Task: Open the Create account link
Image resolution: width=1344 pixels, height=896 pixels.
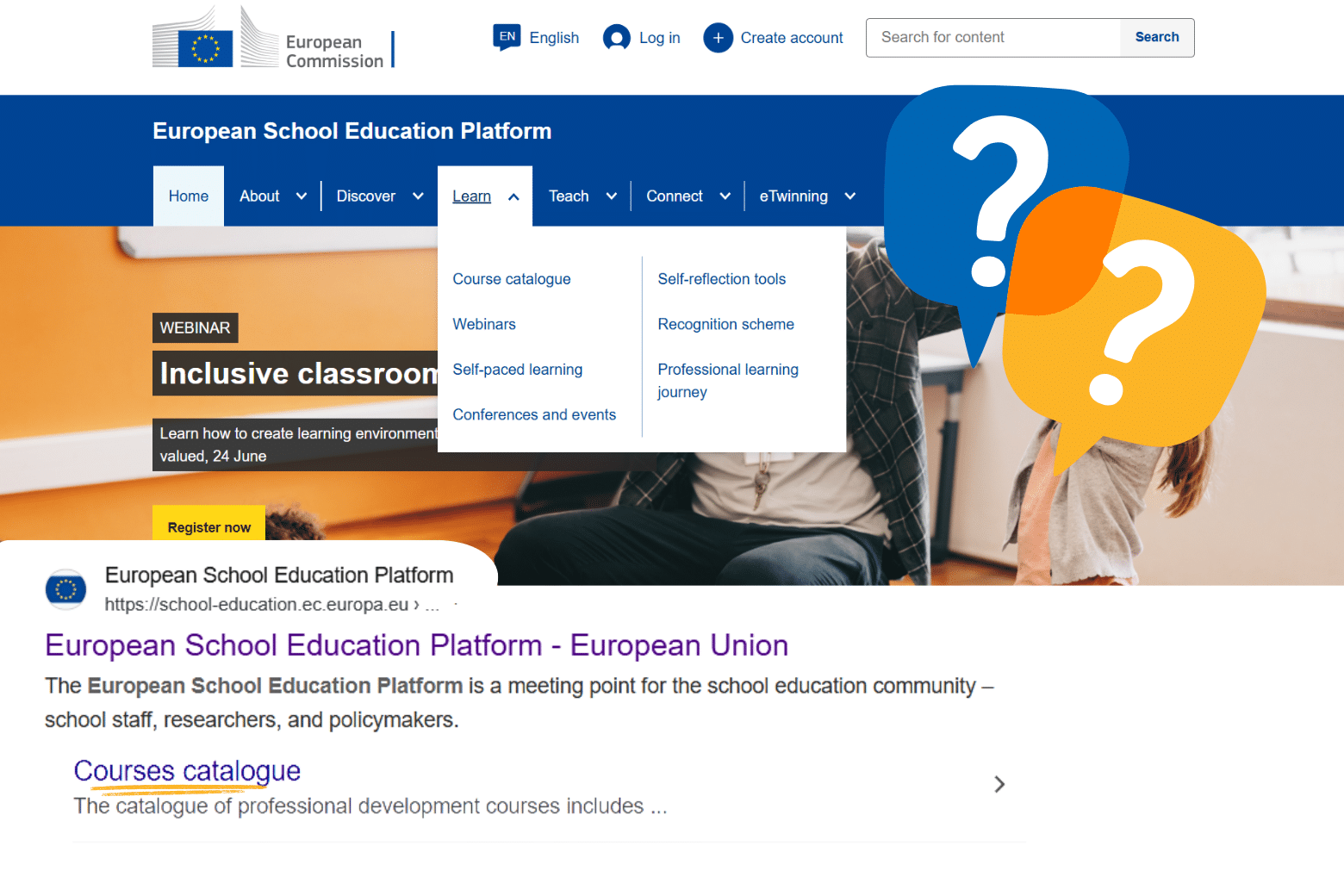Action: tap(792, 38)
